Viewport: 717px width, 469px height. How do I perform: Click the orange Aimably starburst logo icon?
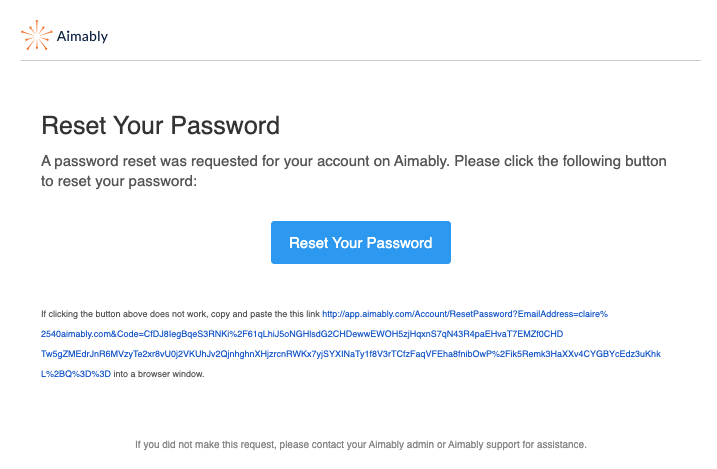point(37,36)
